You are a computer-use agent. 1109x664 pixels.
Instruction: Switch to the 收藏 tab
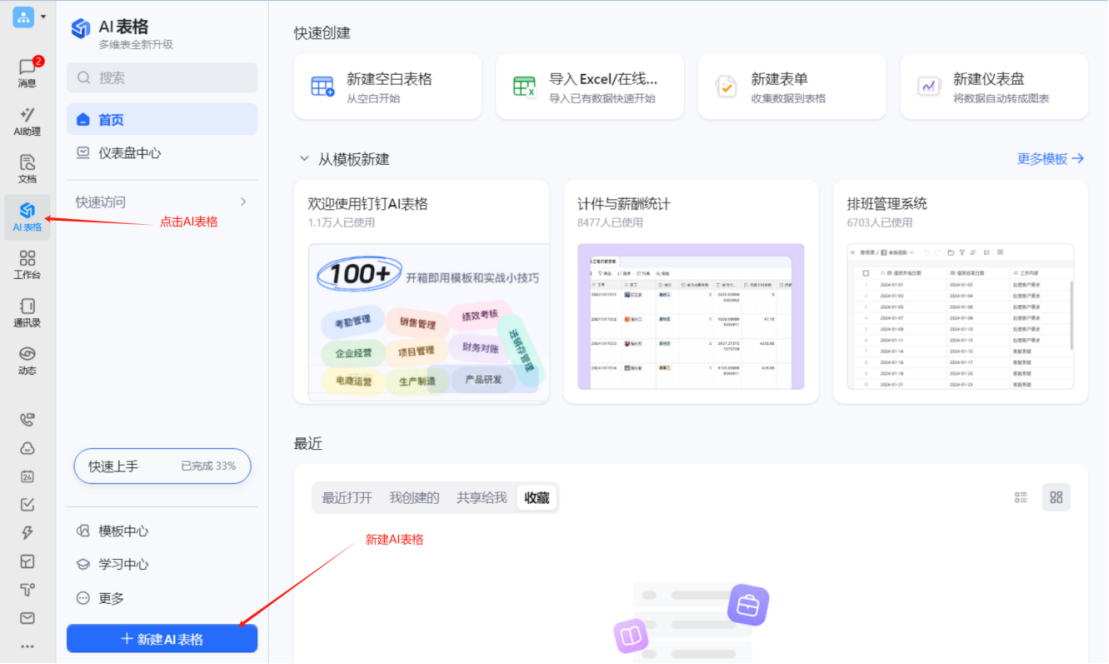(537, 498)
